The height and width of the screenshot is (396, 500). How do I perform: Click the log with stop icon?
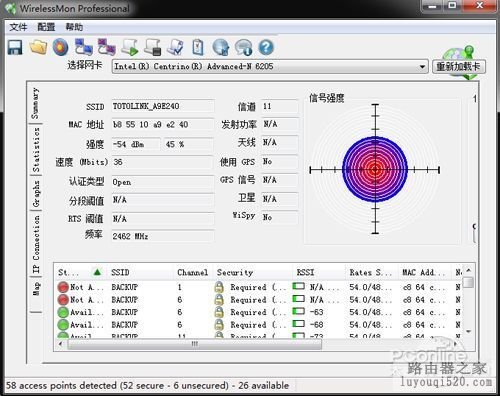(152, 47)
